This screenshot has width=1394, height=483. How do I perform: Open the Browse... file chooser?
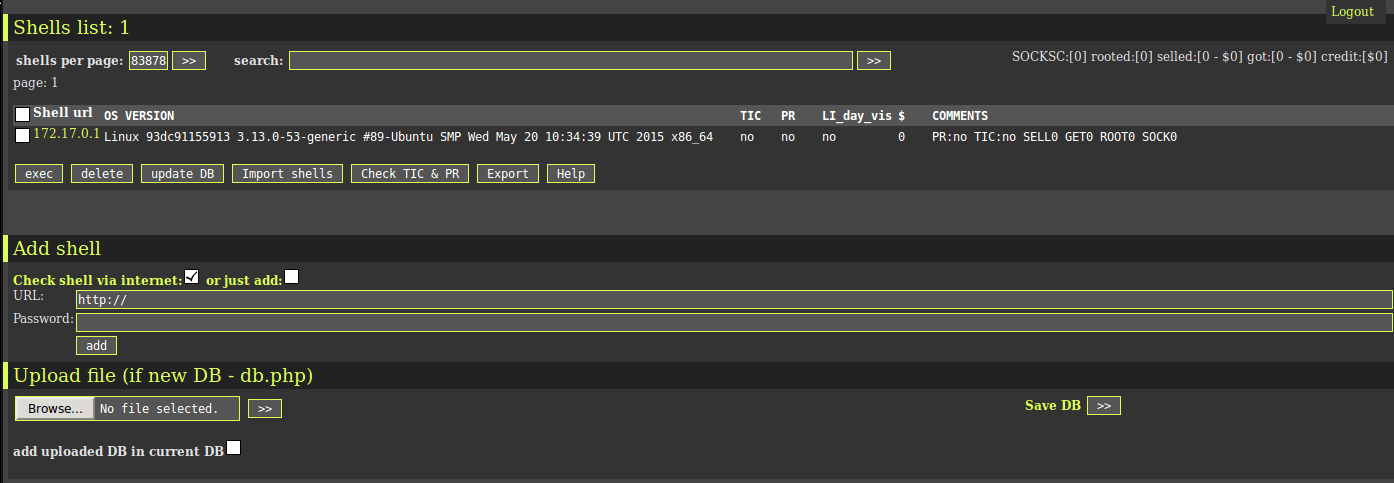tap(55, 408)
